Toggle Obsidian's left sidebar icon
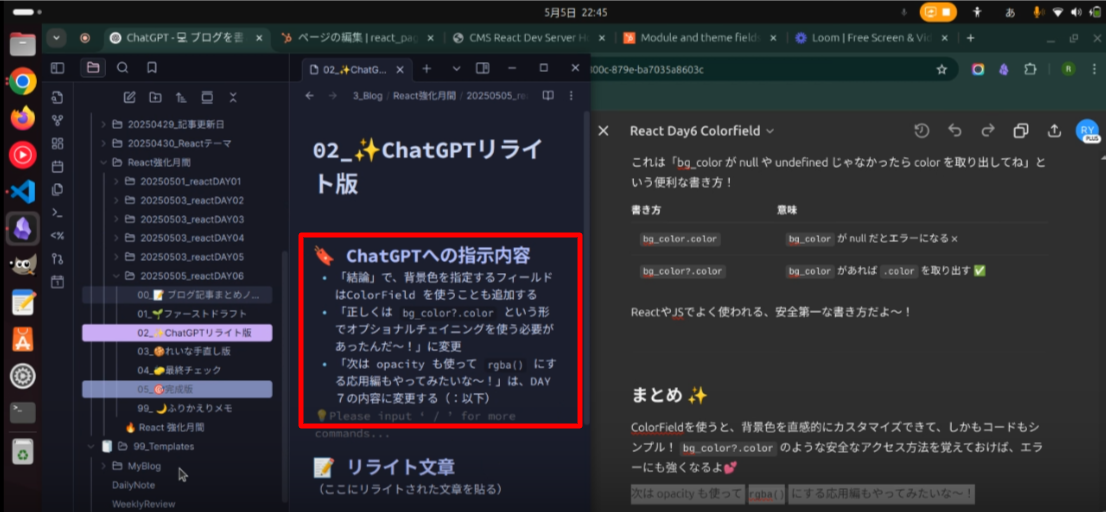1106x512 pixels. [57, 68]
